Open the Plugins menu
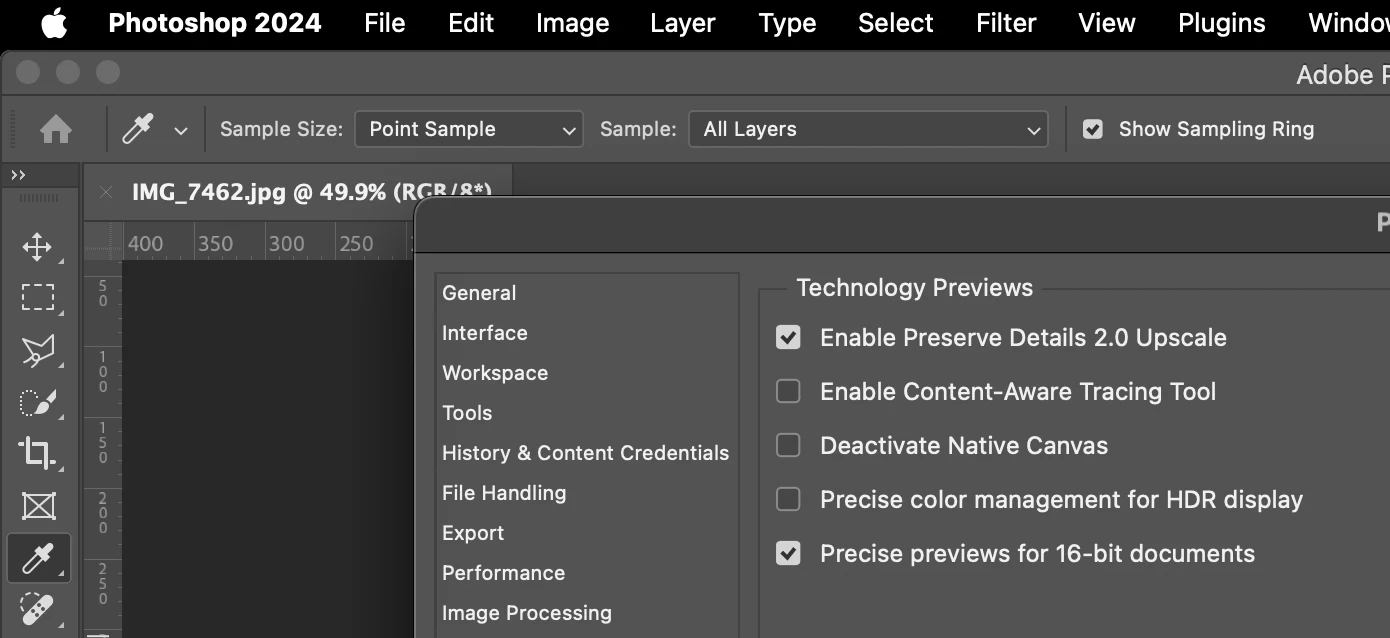The image size is (1390, 638). tap(1222, 23)
